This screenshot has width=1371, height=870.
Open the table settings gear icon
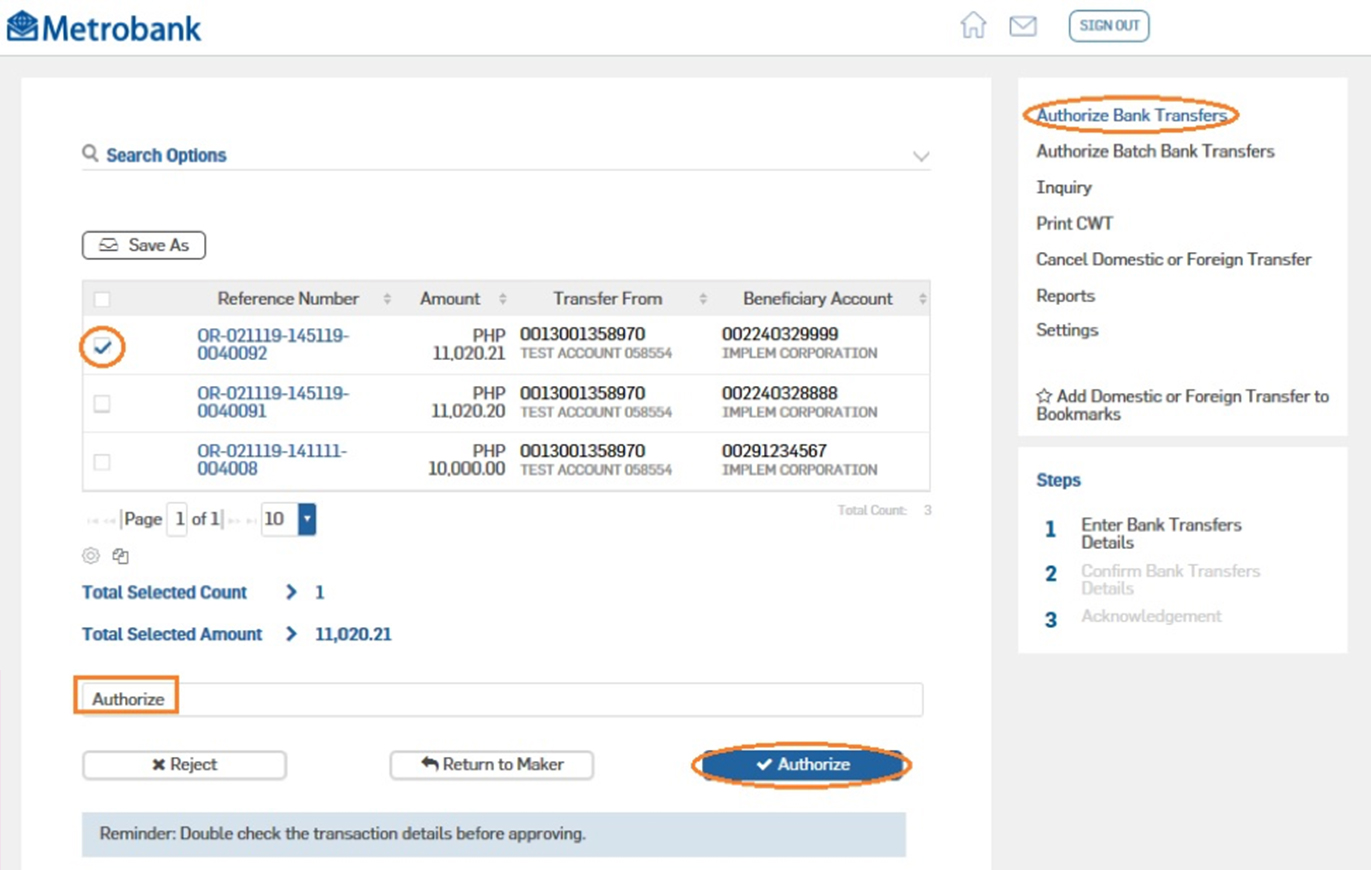pyautogui.click(x=90, y=556)
